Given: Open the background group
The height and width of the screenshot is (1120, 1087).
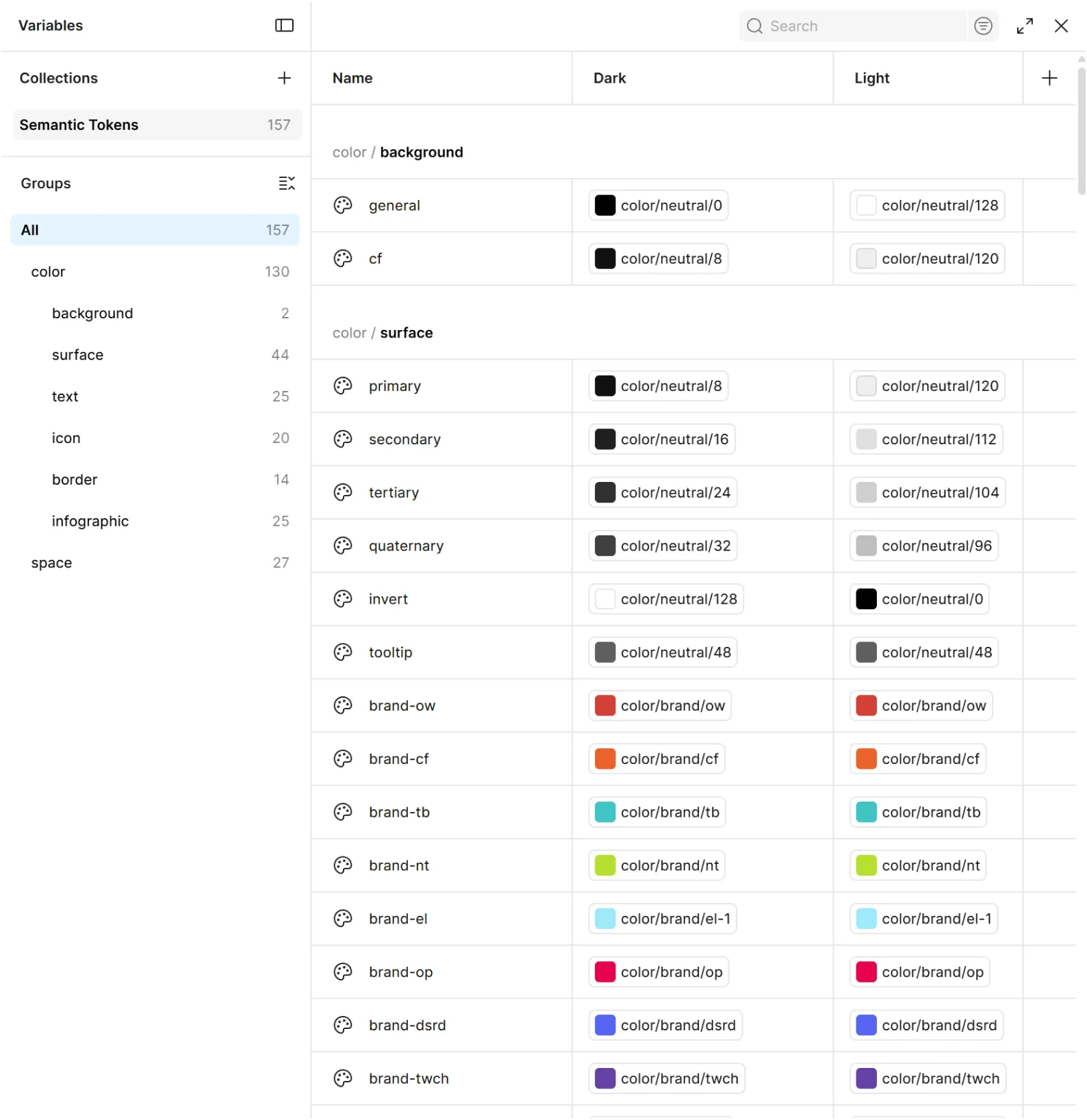Looking at the screenshot, I should coord(155,314).
